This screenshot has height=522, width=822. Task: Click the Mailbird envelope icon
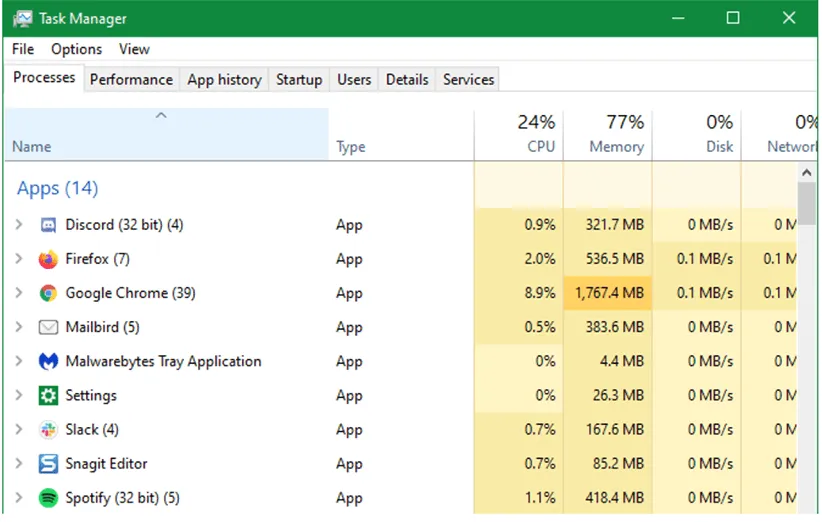(48, 327)
